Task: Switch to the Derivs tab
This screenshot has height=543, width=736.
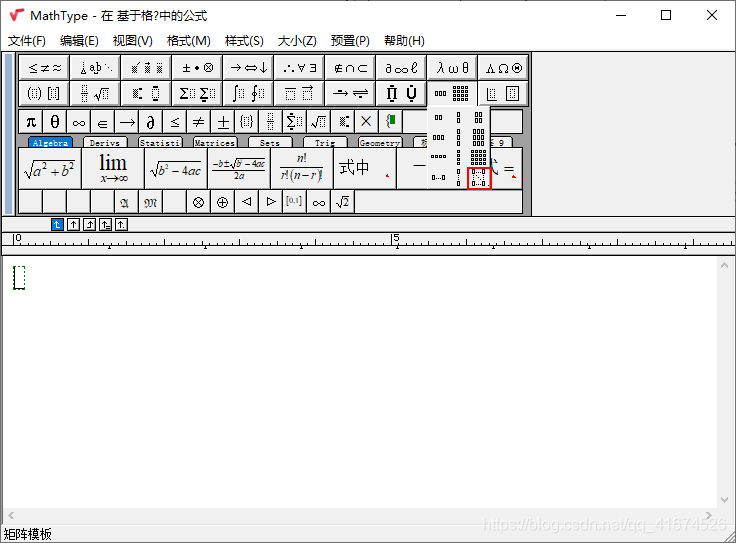Action: click(105, 143)
